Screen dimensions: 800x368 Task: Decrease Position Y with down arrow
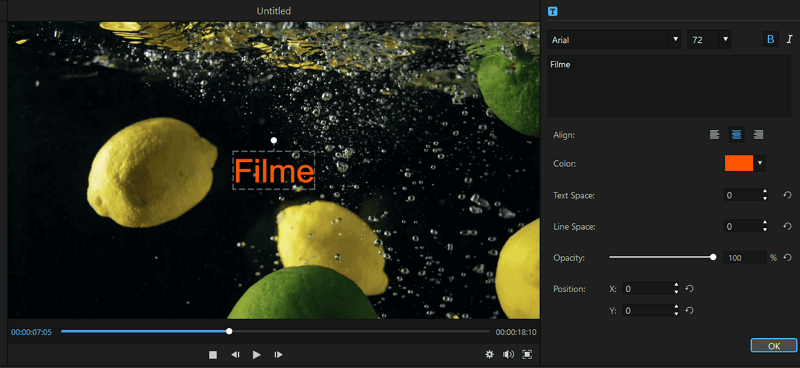677,314
